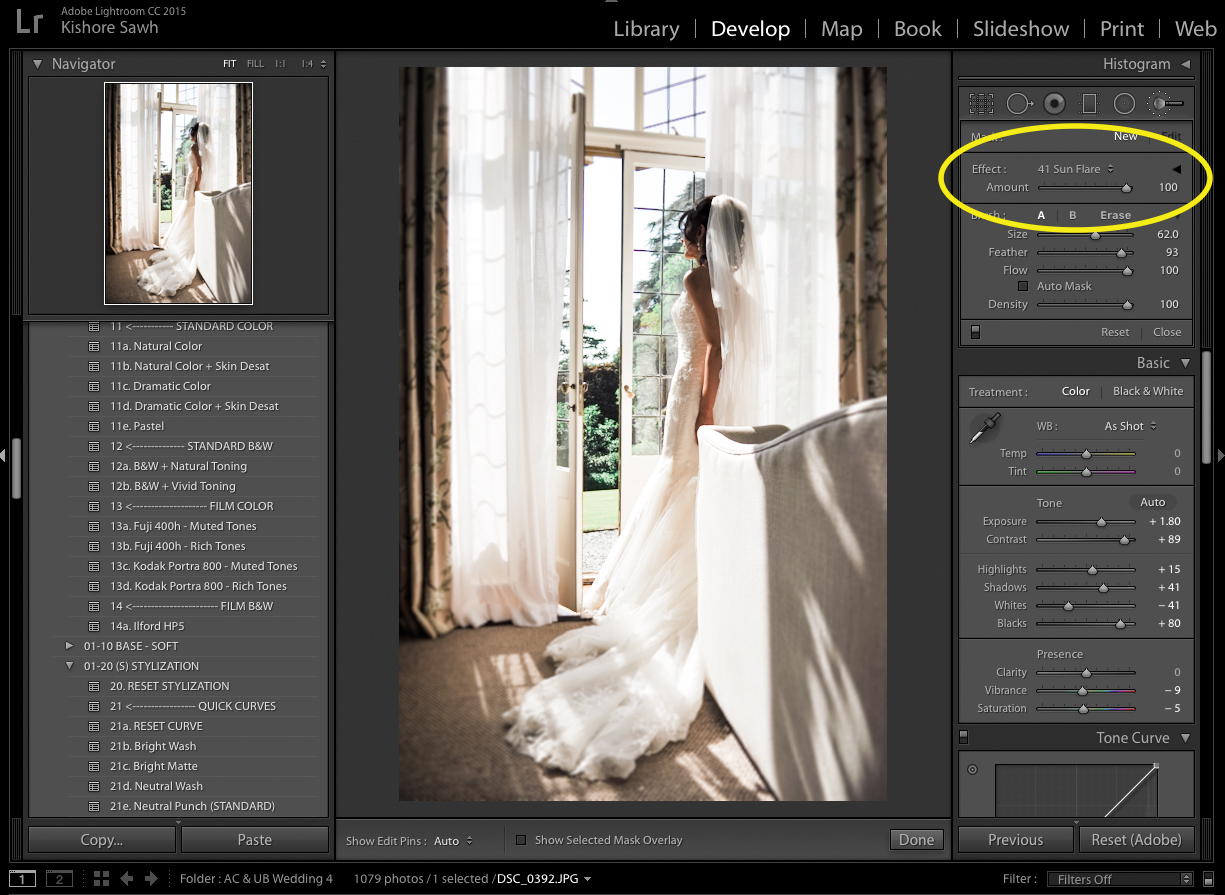Image resolution: width=1225 pixels, height=895 pixels.
Task: Click the Copy... button
Action: (x=101, y=840)
